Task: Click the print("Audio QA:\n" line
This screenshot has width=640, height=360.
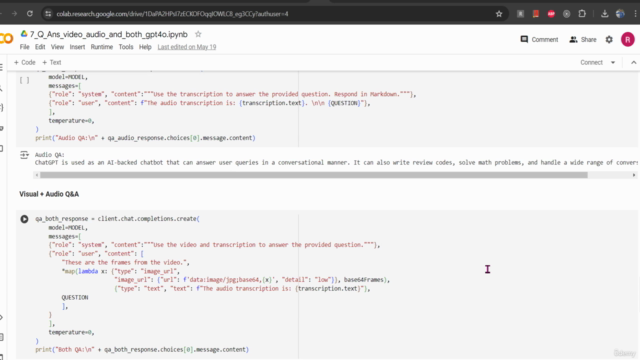Action: (145, 138)
